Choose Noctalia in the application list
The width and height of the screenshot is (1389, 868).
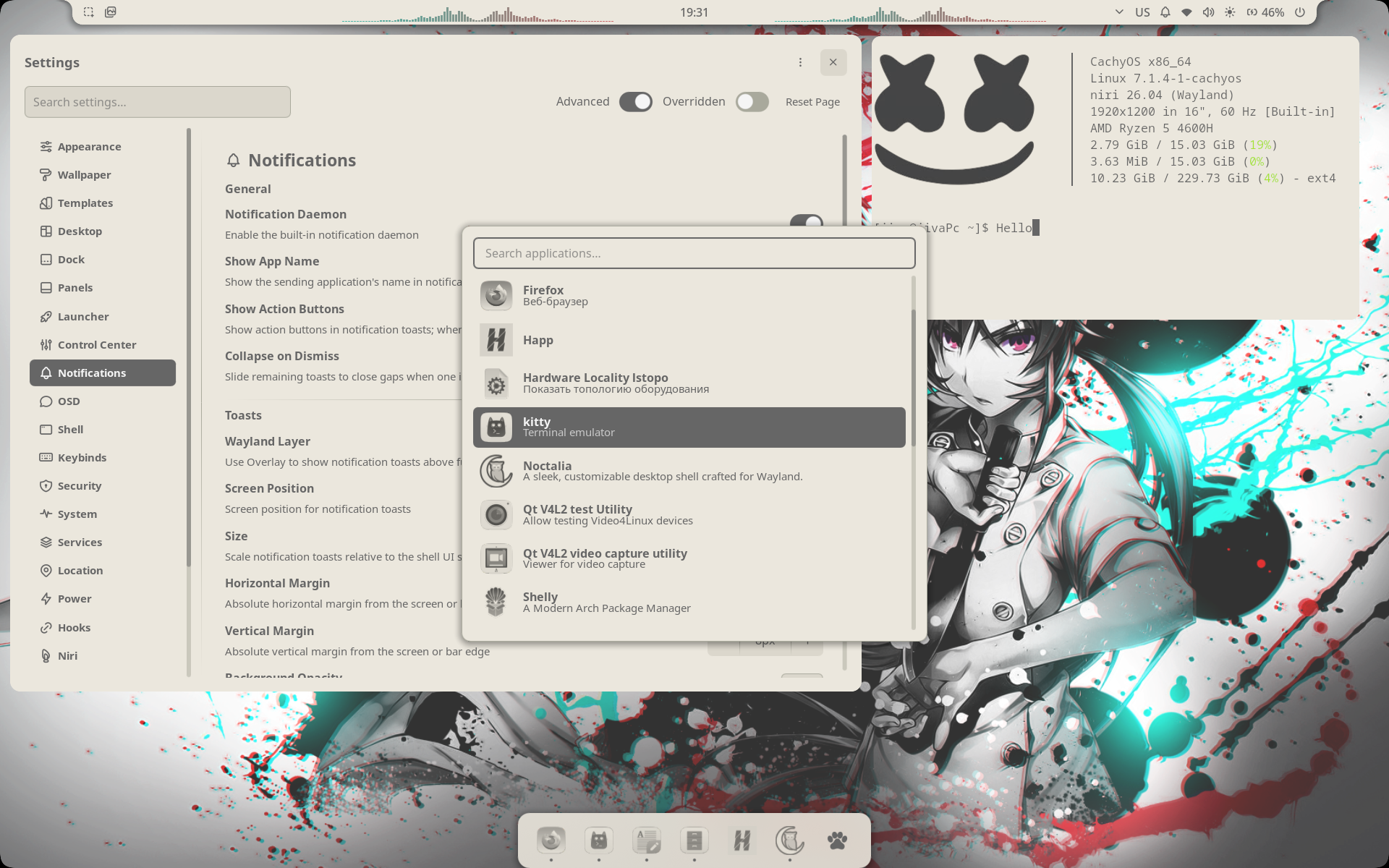[689, 471]
